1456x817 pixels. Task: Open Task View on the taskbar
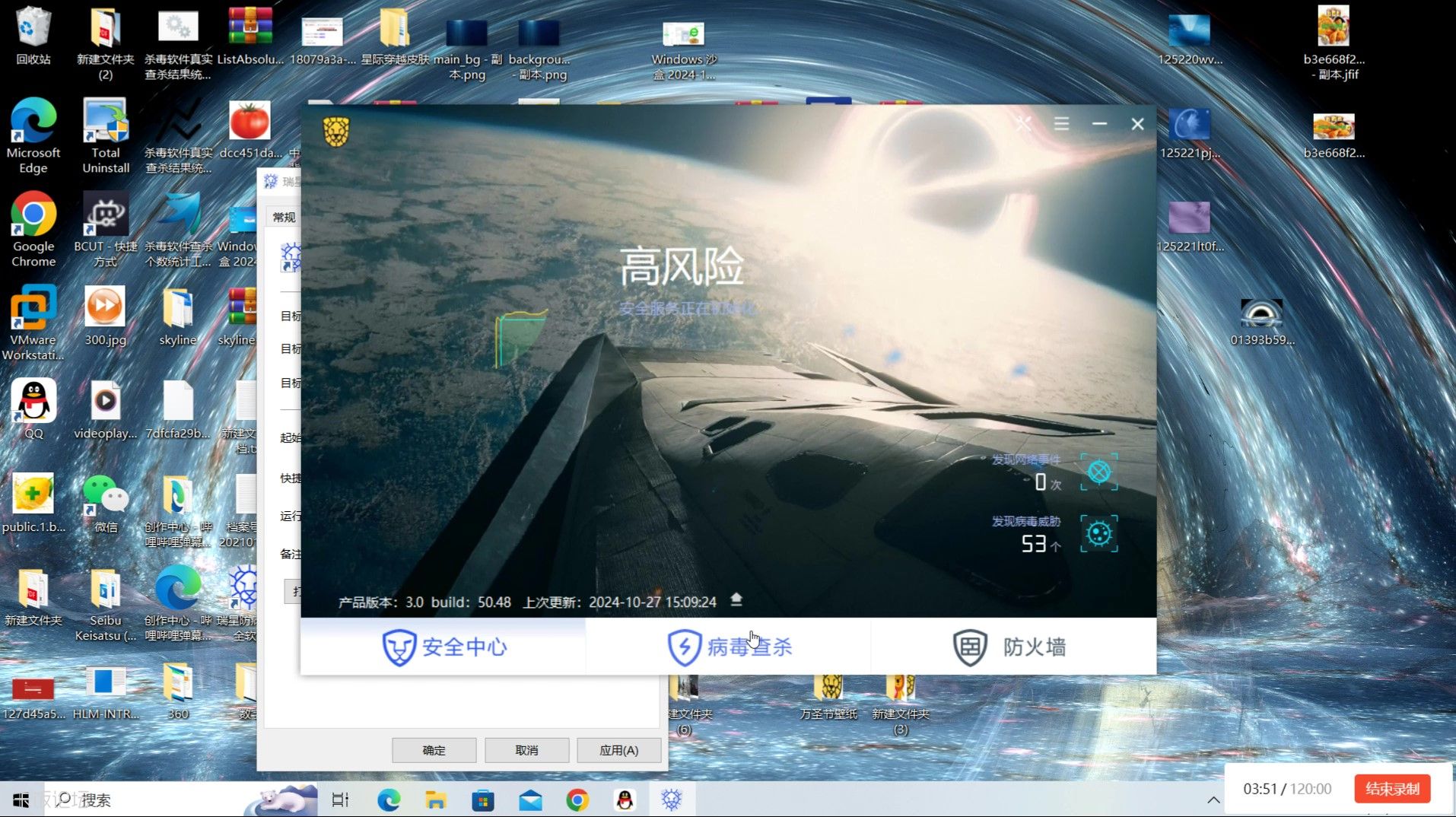340,800
